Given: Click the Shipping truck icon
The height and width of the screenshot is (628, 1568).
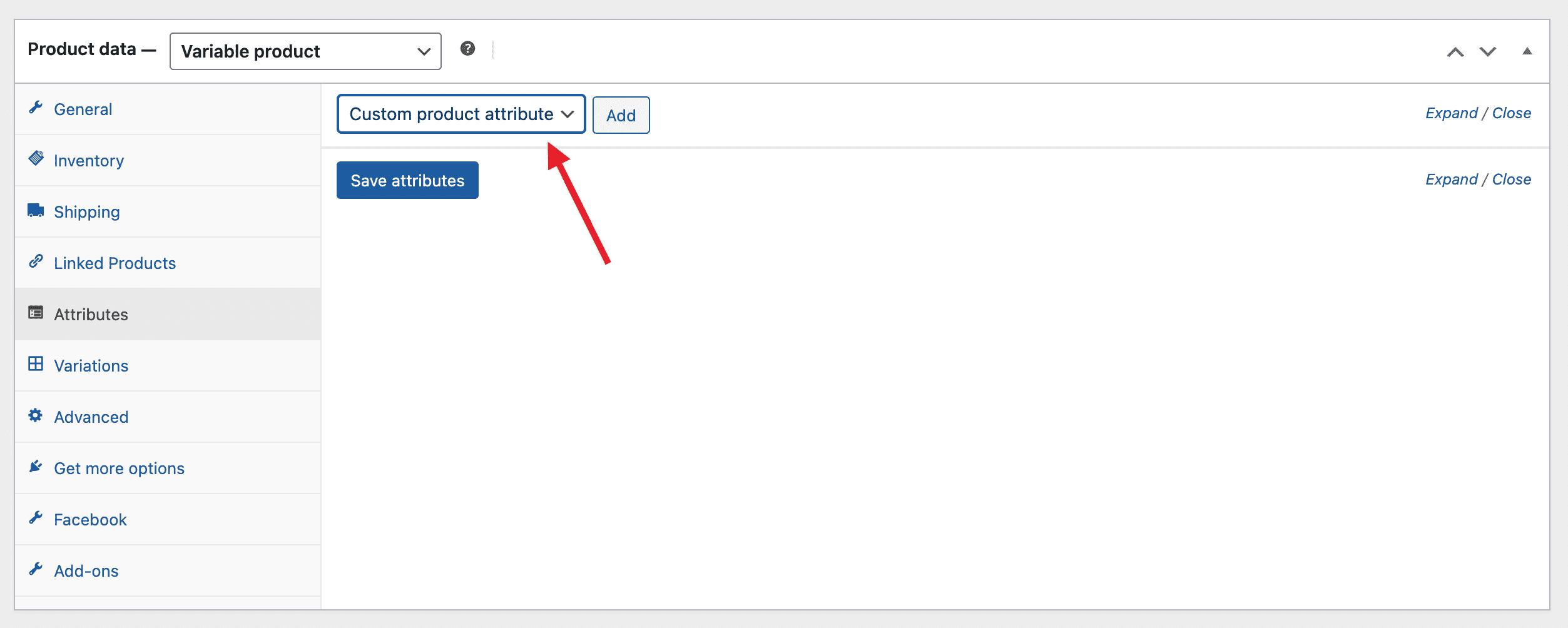Looking at the screenshot, I should [36, 211].
